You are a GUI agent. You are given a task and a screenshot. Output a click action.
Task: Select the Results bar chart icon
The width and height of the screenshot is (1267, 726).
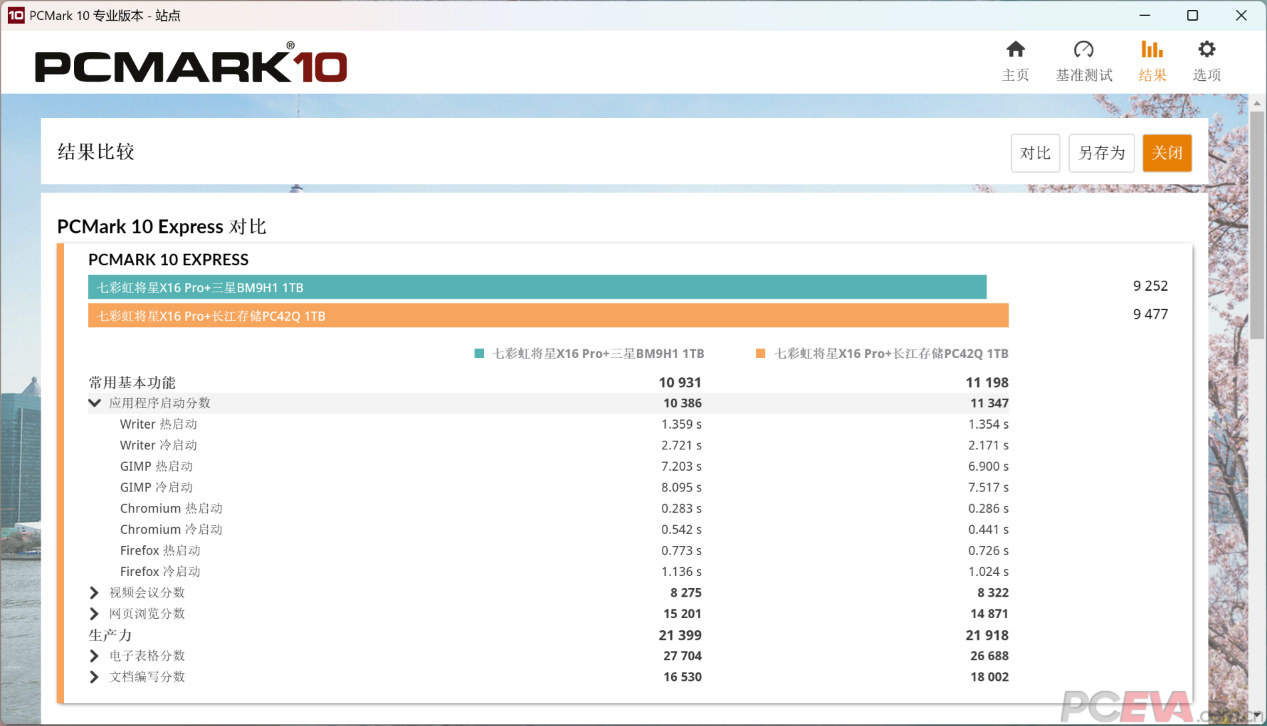coord(1152,50)
